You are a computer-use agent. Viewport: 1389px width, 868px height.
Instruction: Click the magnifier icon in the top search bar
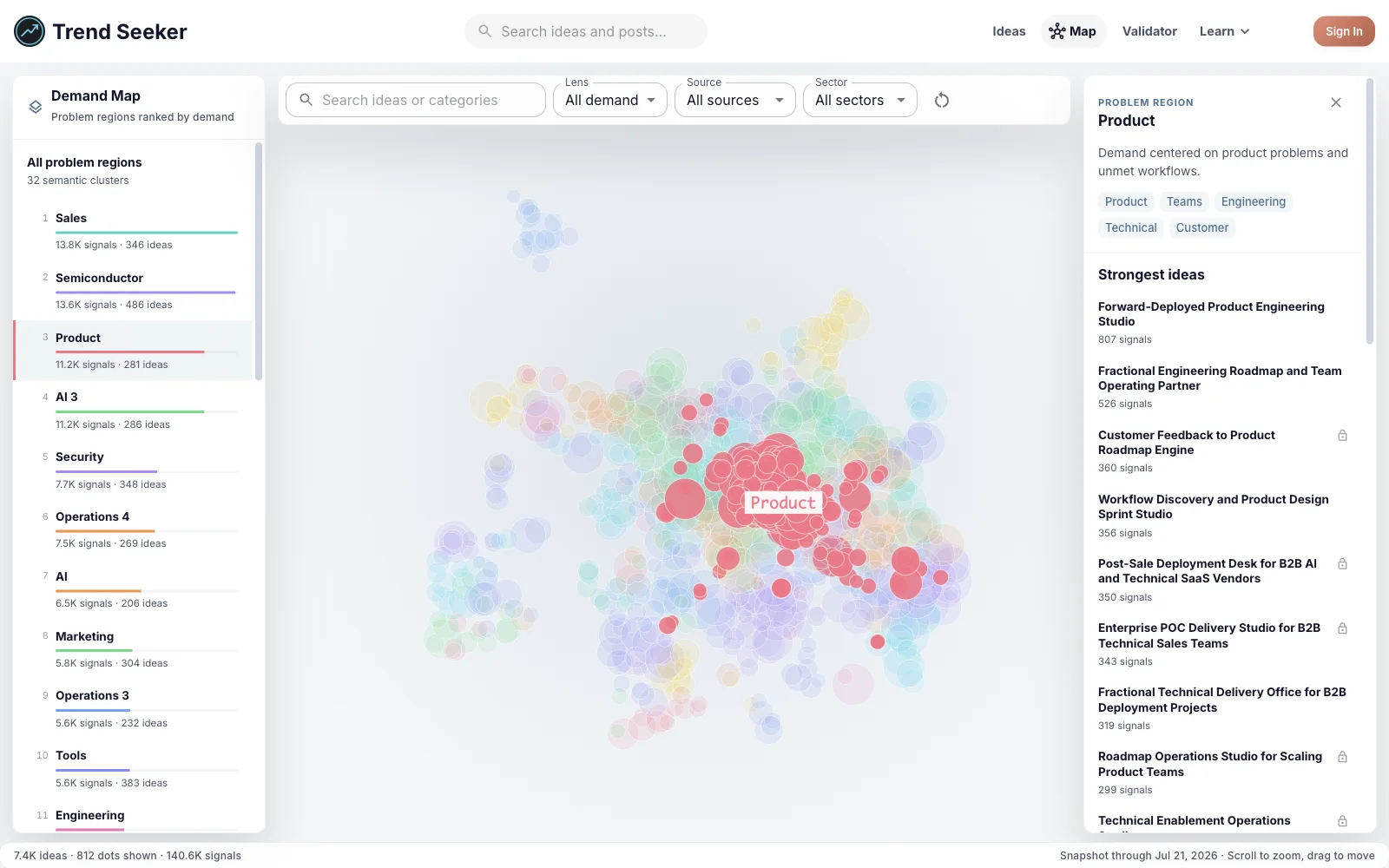[x=485, y=31]
